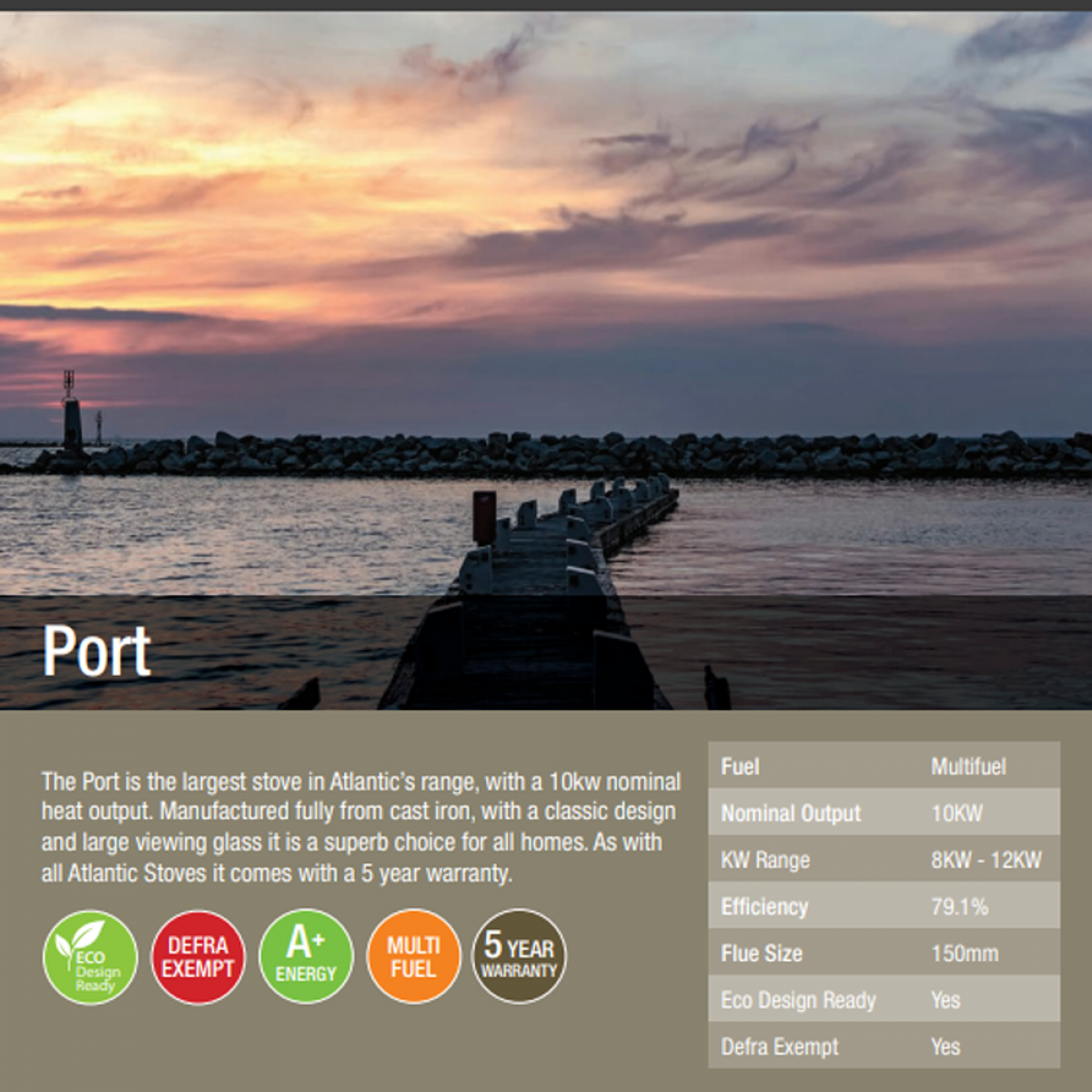Click the 79.1% value
The width and height of the screenshot is (1092, 1092).
point(959,907)
